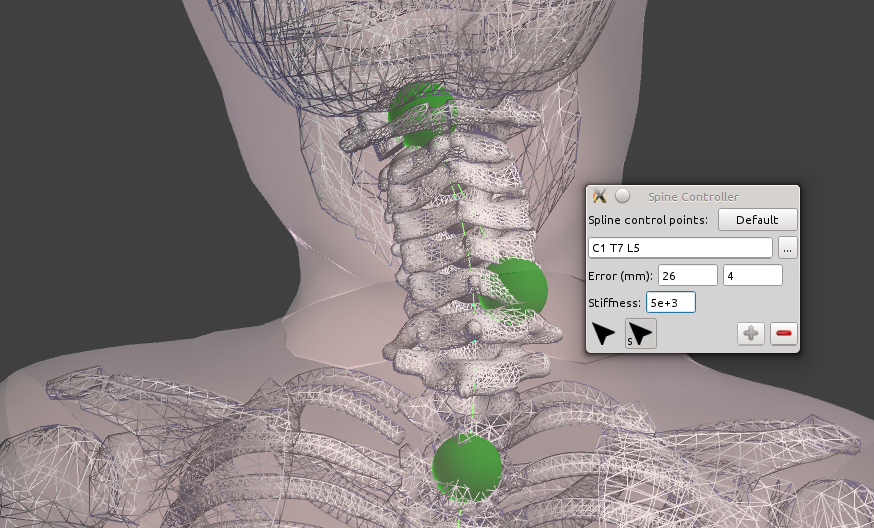Click the 'Error (mm):' label
This screenshot has height=528, width=874.
pyautogui.click(x=620, y=276)
